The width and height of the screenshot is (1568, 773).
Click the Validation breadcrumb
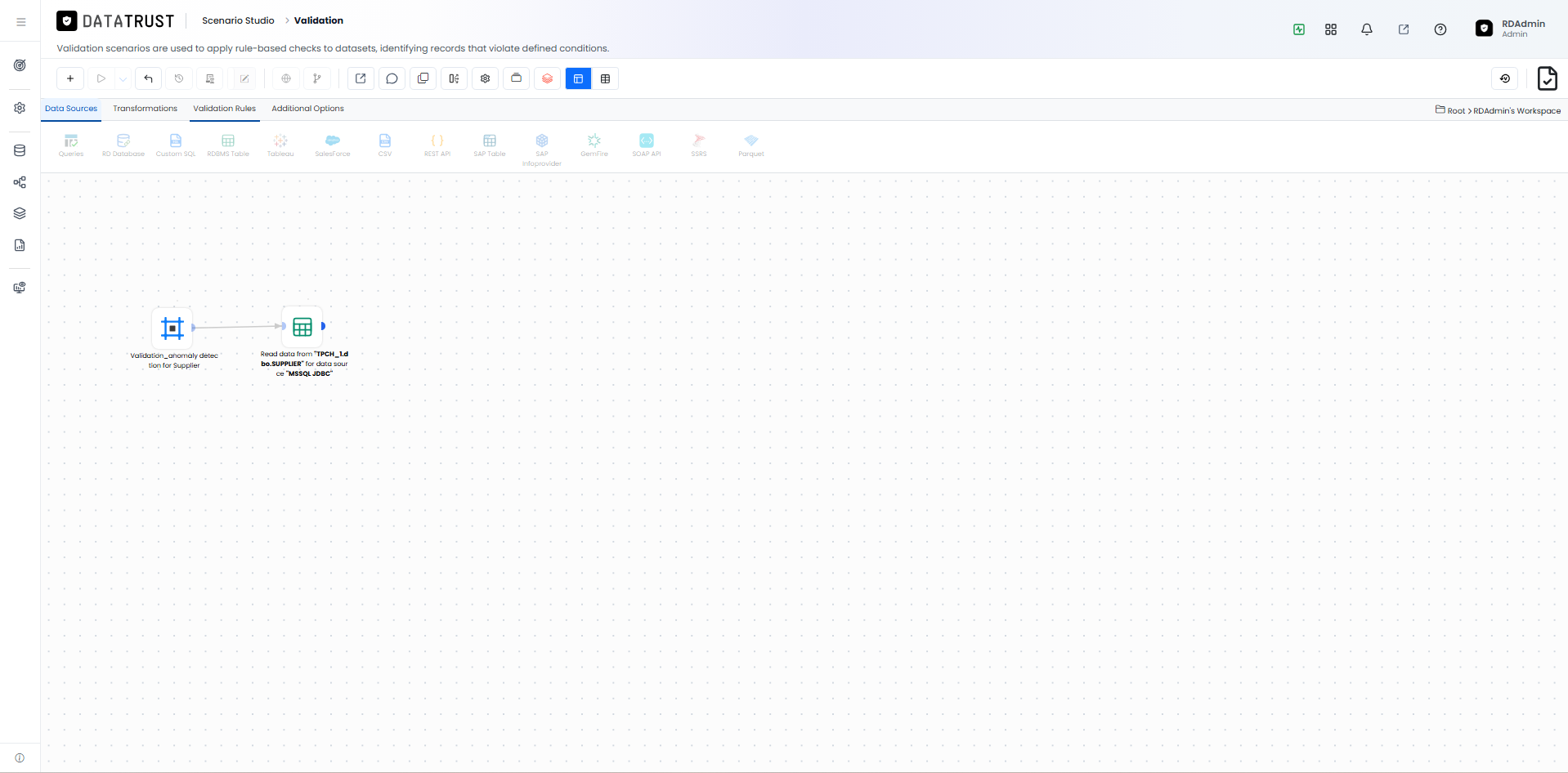[x=319, y=20]
